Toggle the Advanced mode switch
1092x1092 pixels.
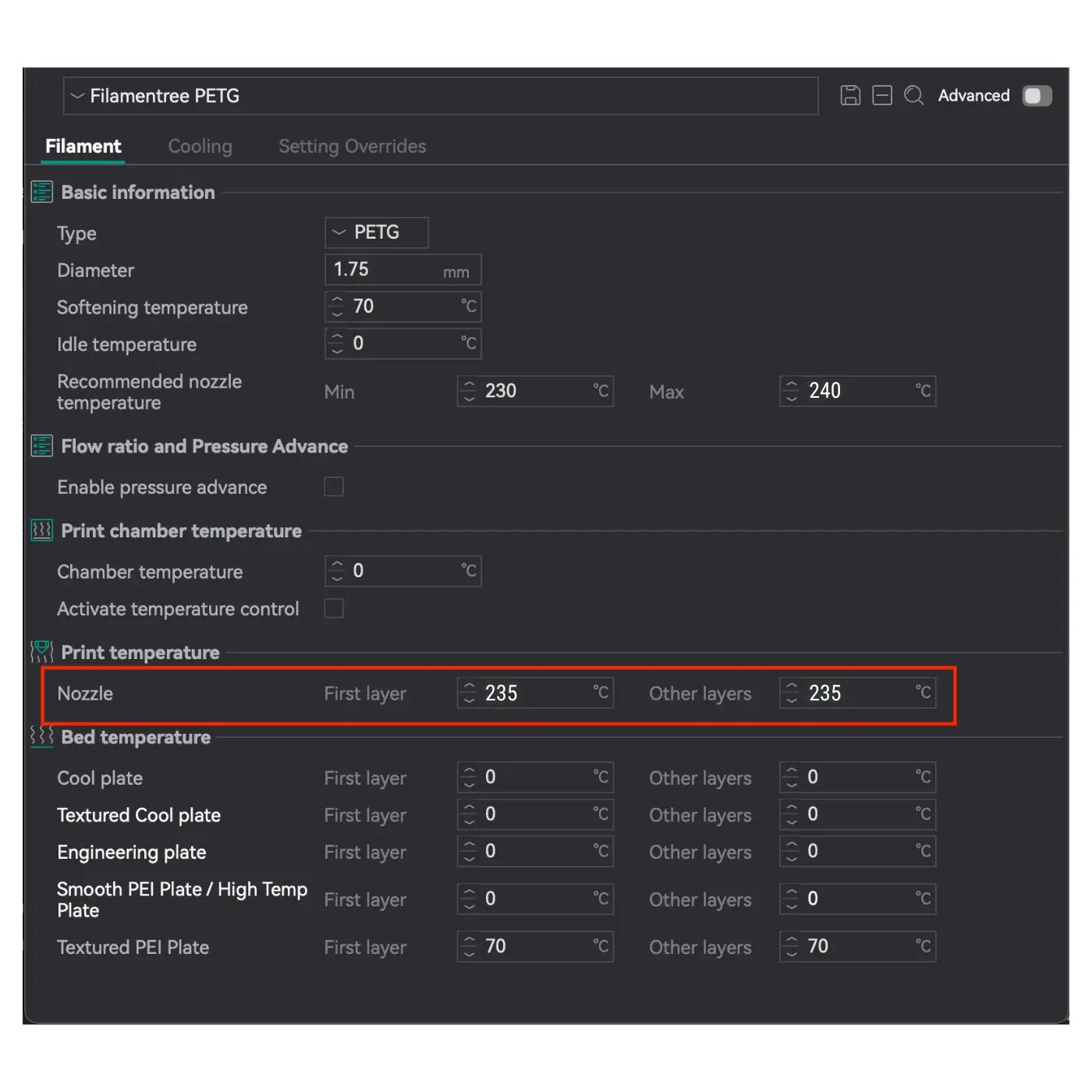click(x=1037, y=95)
